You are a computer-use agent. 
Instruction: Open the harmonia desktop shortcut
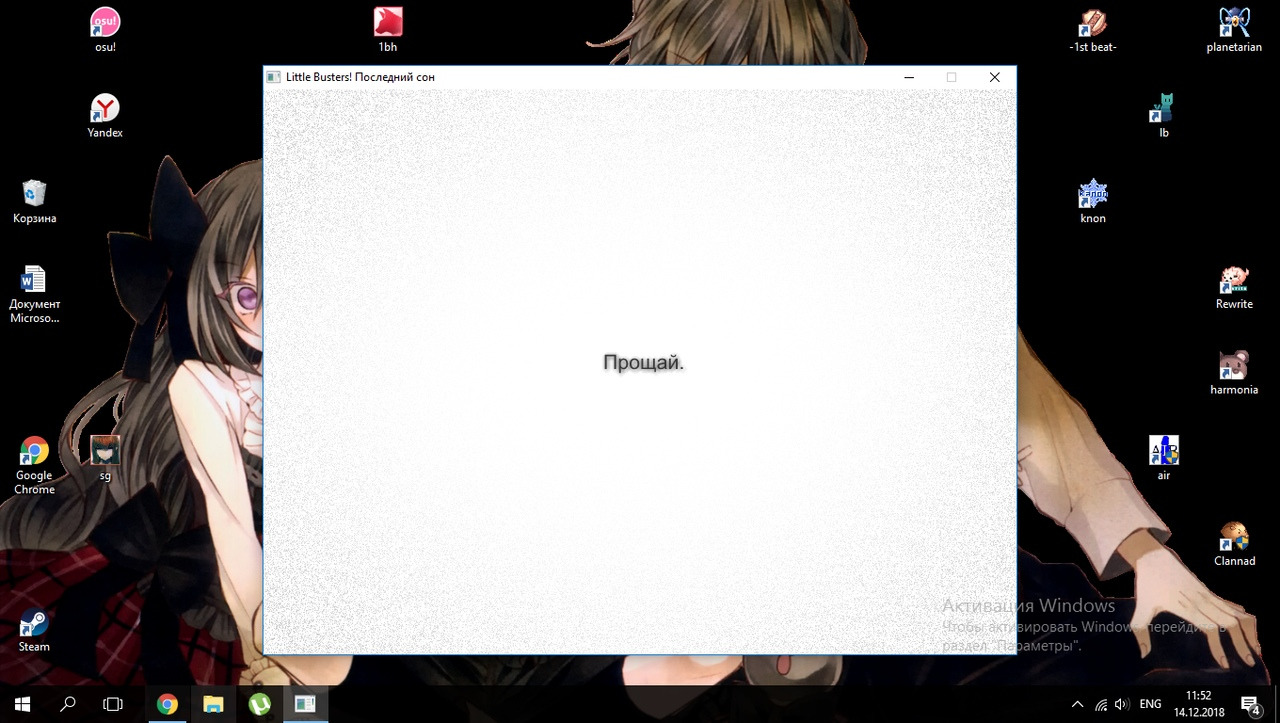pos(1234,366)
